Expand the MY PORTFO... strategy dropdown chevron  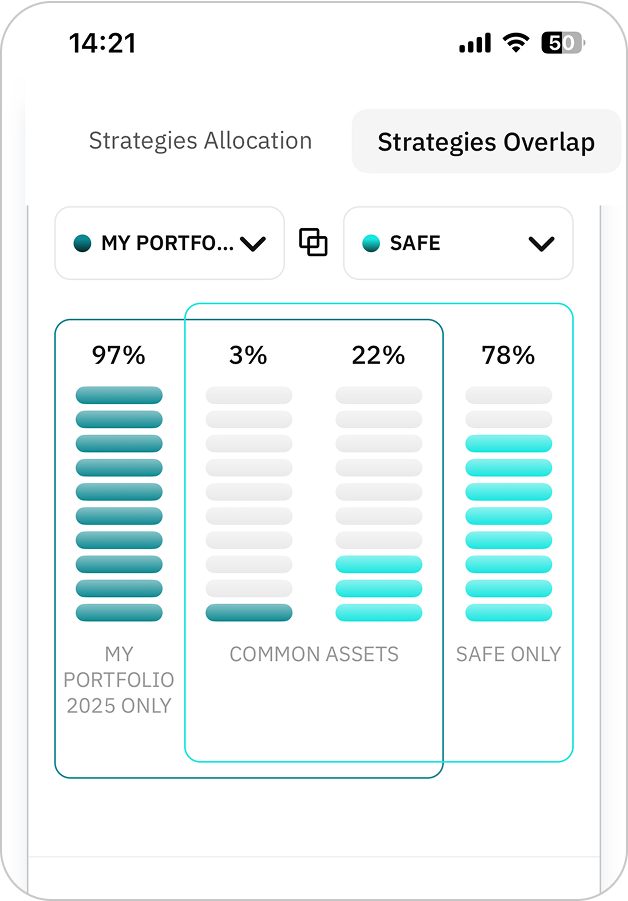[x=253, y=243]
